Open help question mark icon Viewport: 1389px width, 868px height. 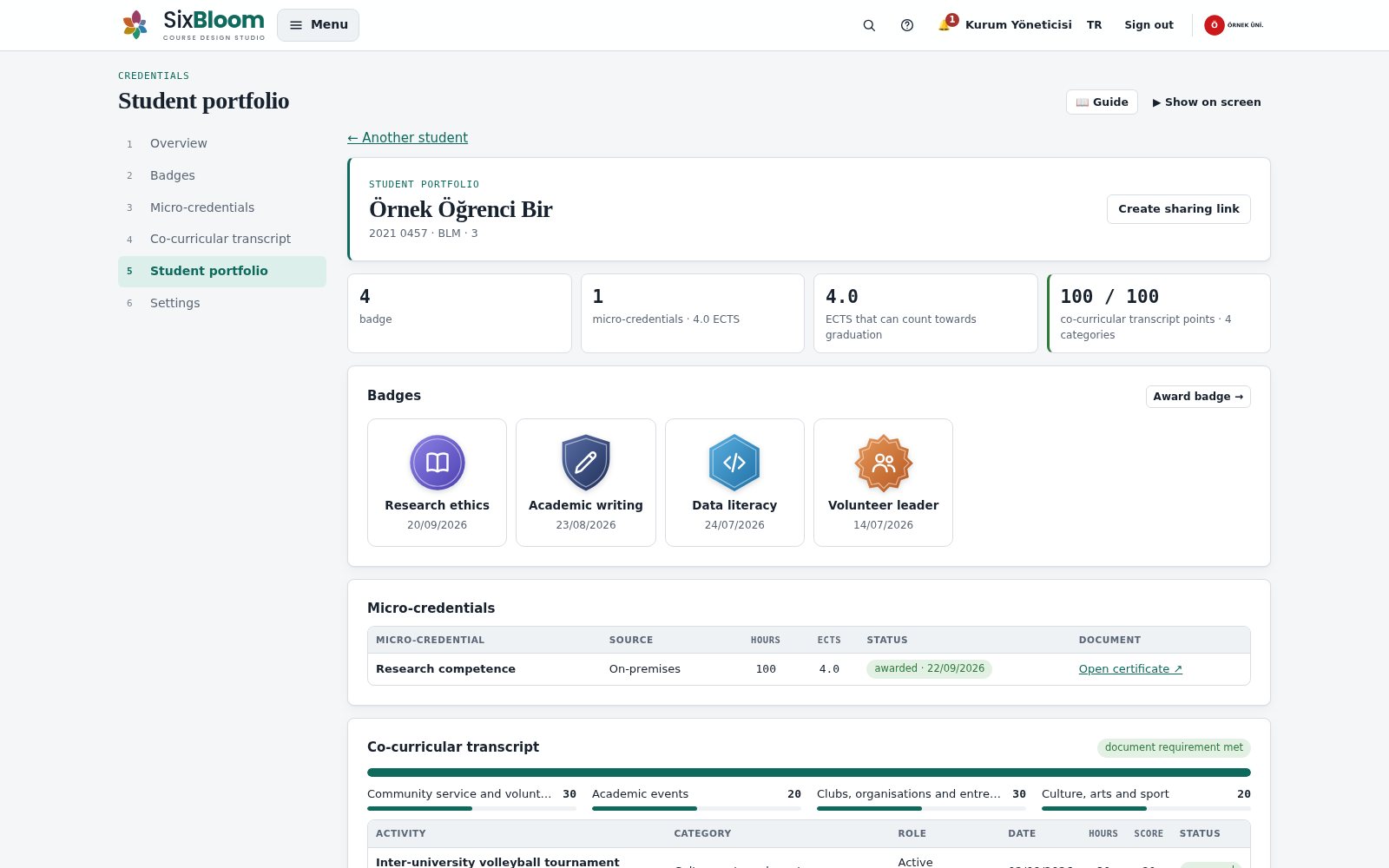tap(907, 25)
